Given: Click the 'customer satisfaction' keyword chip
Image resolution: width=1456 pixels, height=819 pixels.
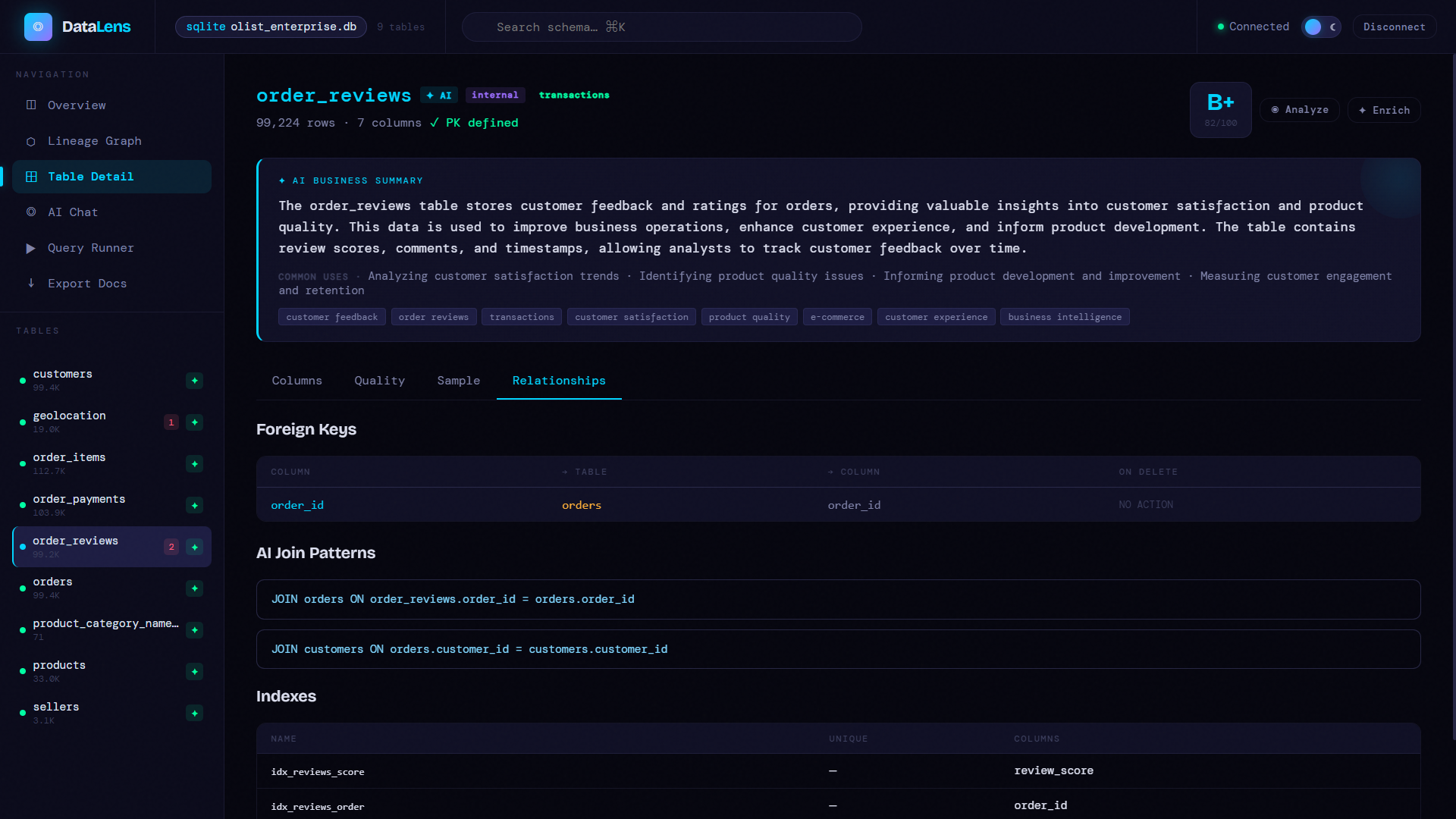Looking at the screenshot, I should click(x=632, y=317).
